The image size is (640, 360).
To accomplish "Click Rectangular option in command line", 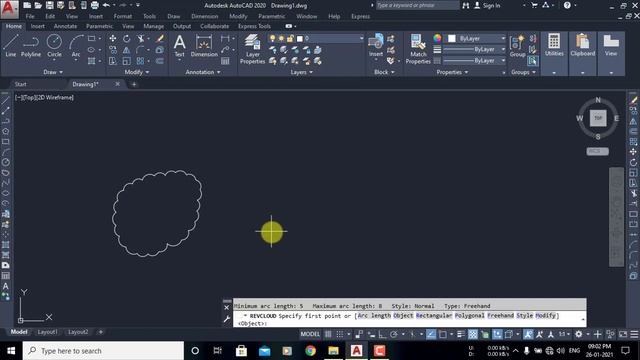I will tap(434, 316).
